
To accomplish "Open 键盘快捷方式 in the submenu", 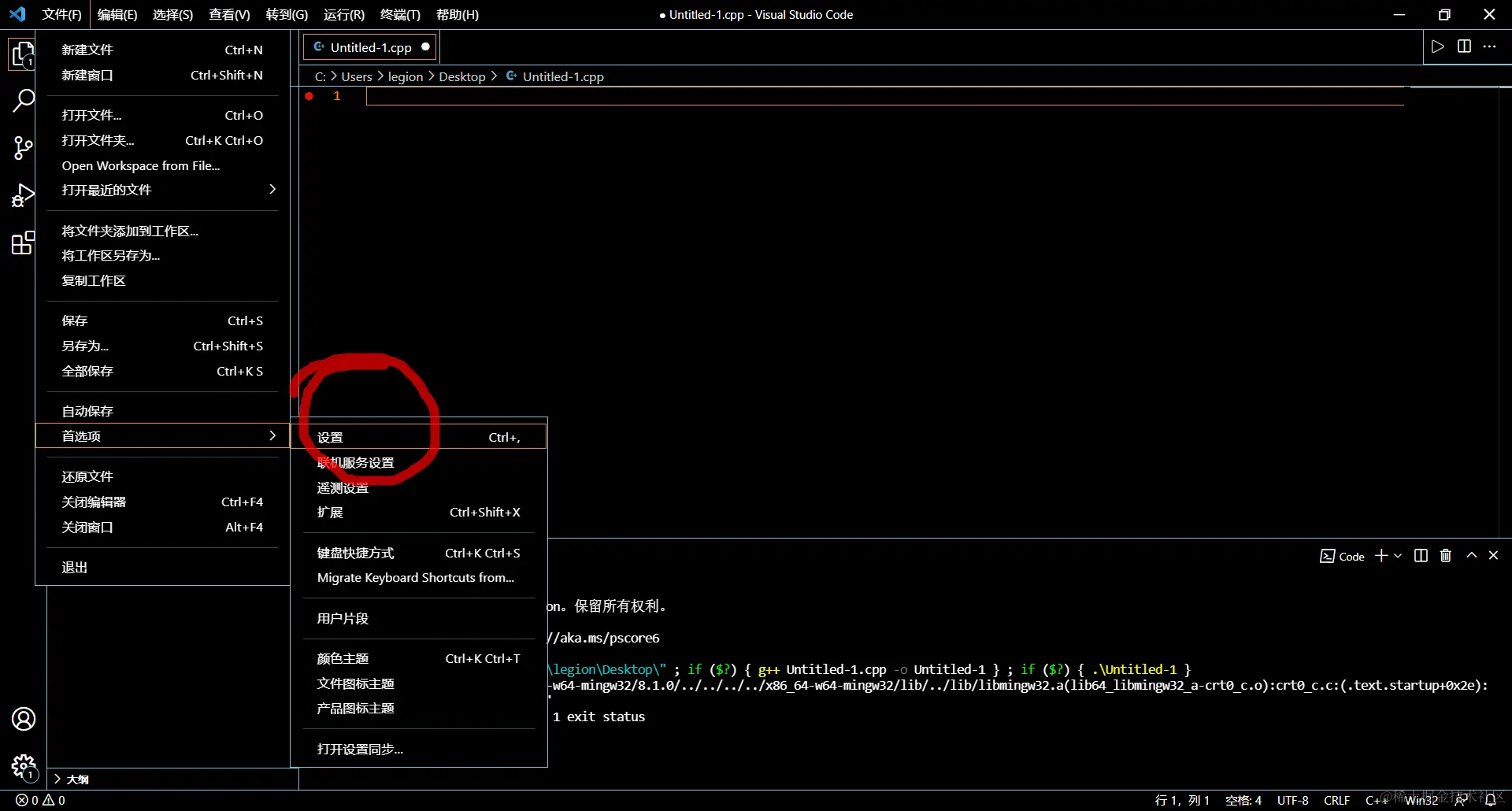I will 418,553.
